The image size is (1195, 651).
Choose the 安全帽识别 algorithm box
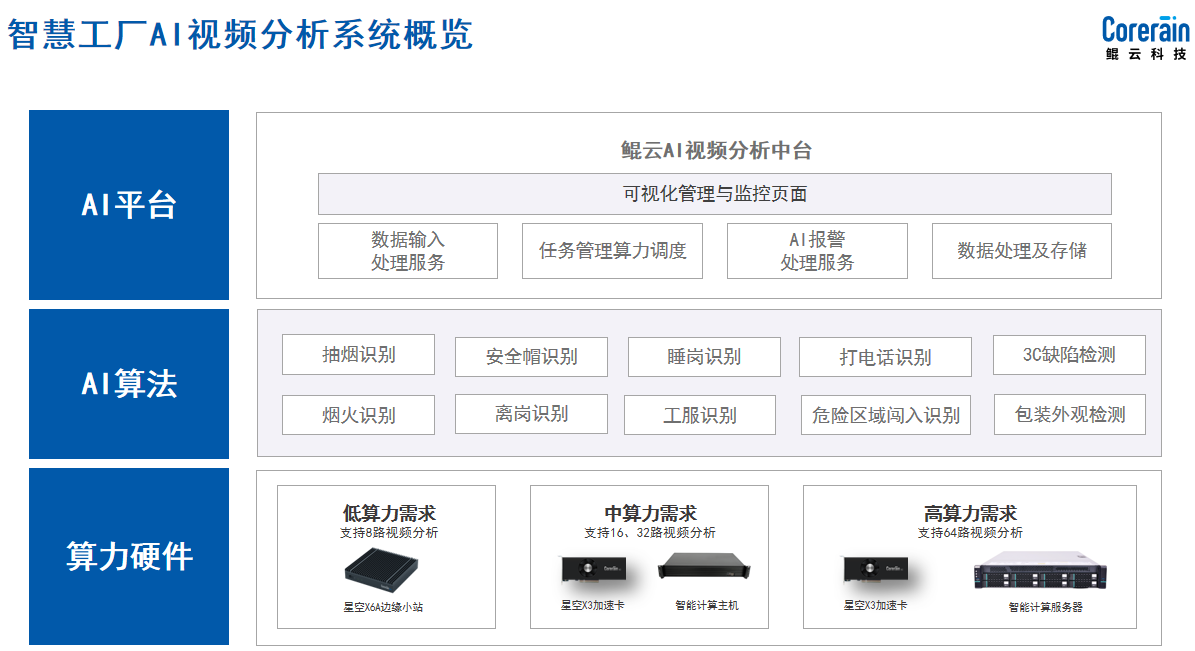point(531,357)
